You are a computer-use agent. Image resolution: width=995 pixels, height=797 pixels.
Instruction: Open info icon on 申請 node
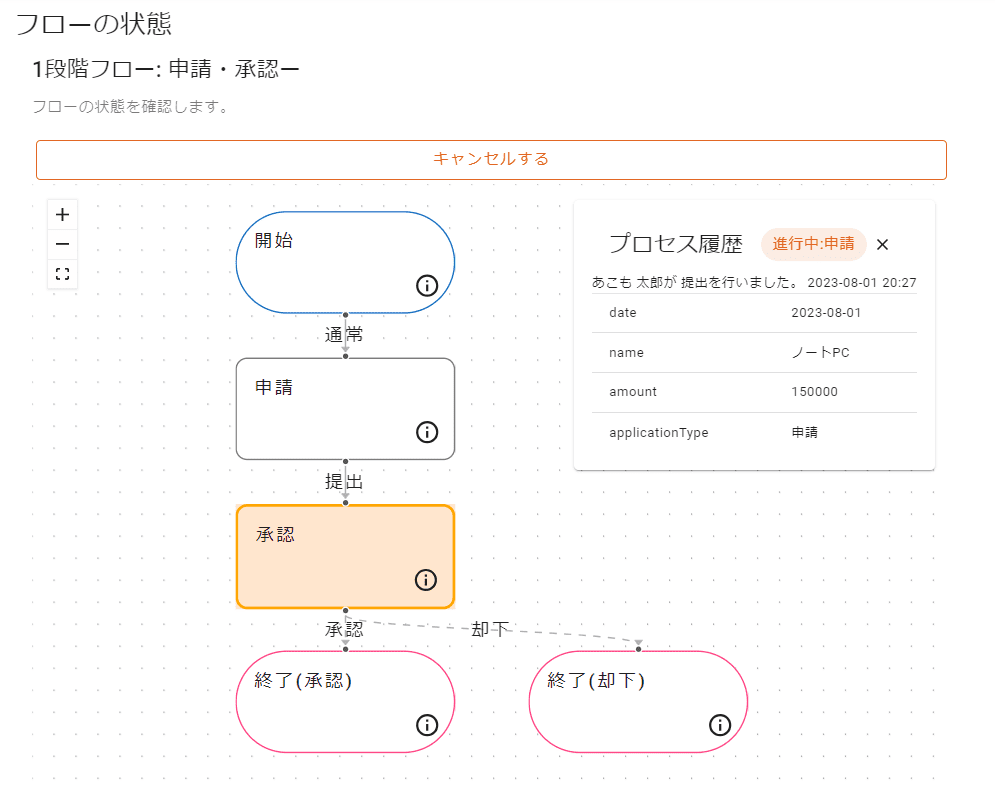[x=427, y=432]
